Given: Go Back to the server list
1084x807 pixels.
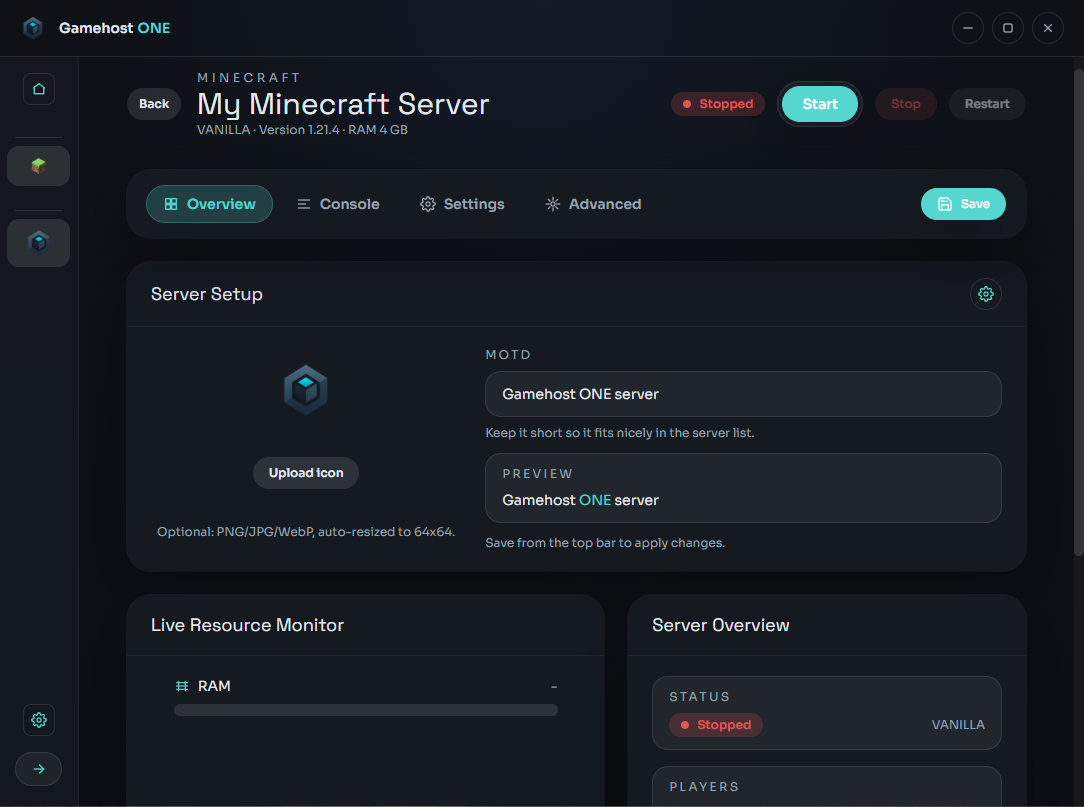Looking at the screenshot, I should (x=153, y=103).
